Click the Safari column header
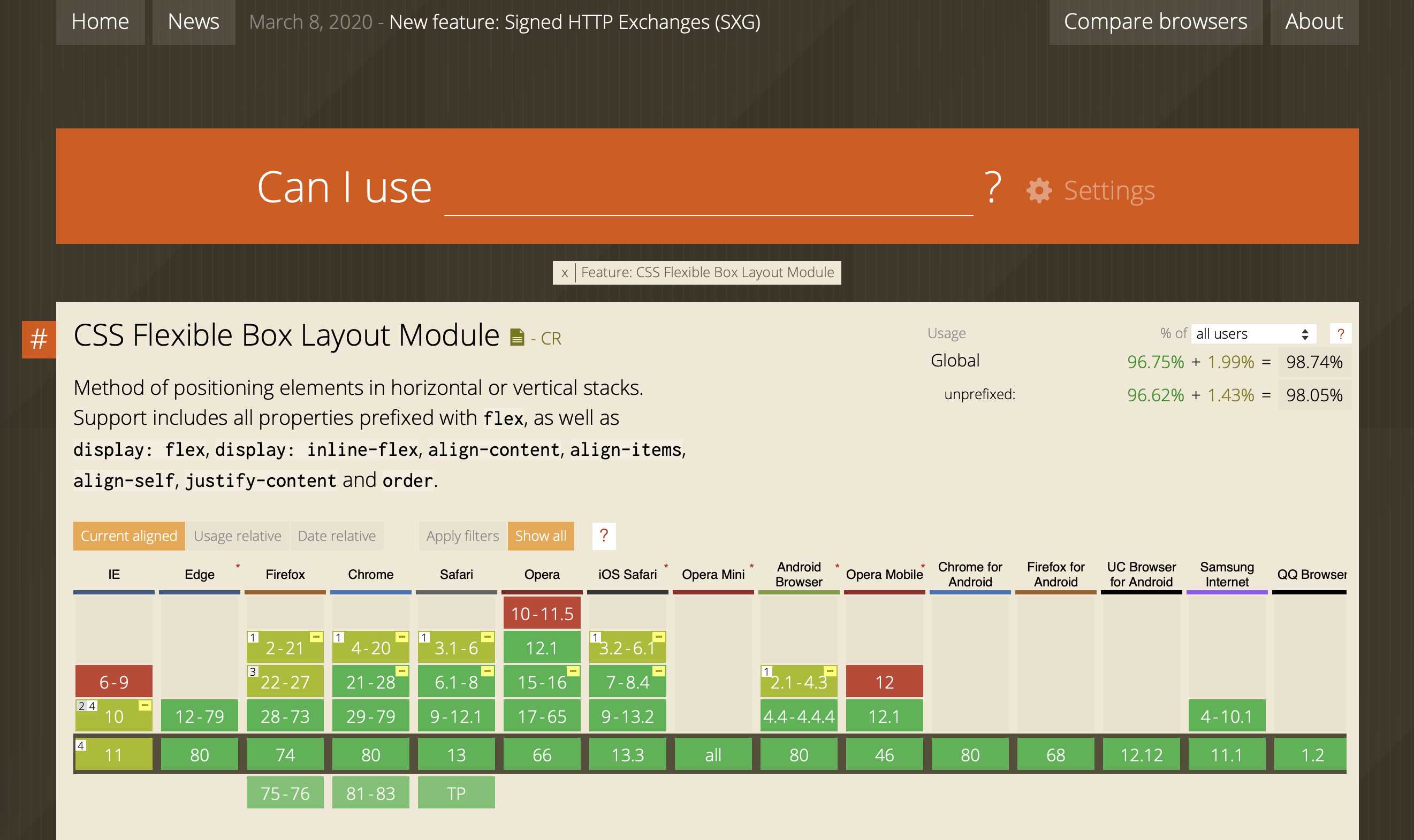This screenshot has height=840, width=1414. pos(456,575)
